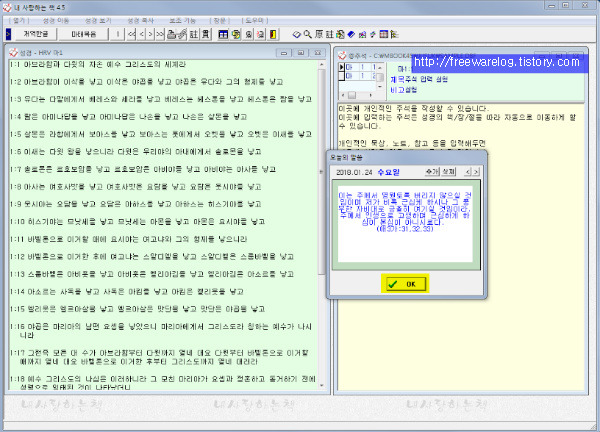Maximize the 성경 Bible child window
This screenshot has width=600, height=432.
point(300,52)
